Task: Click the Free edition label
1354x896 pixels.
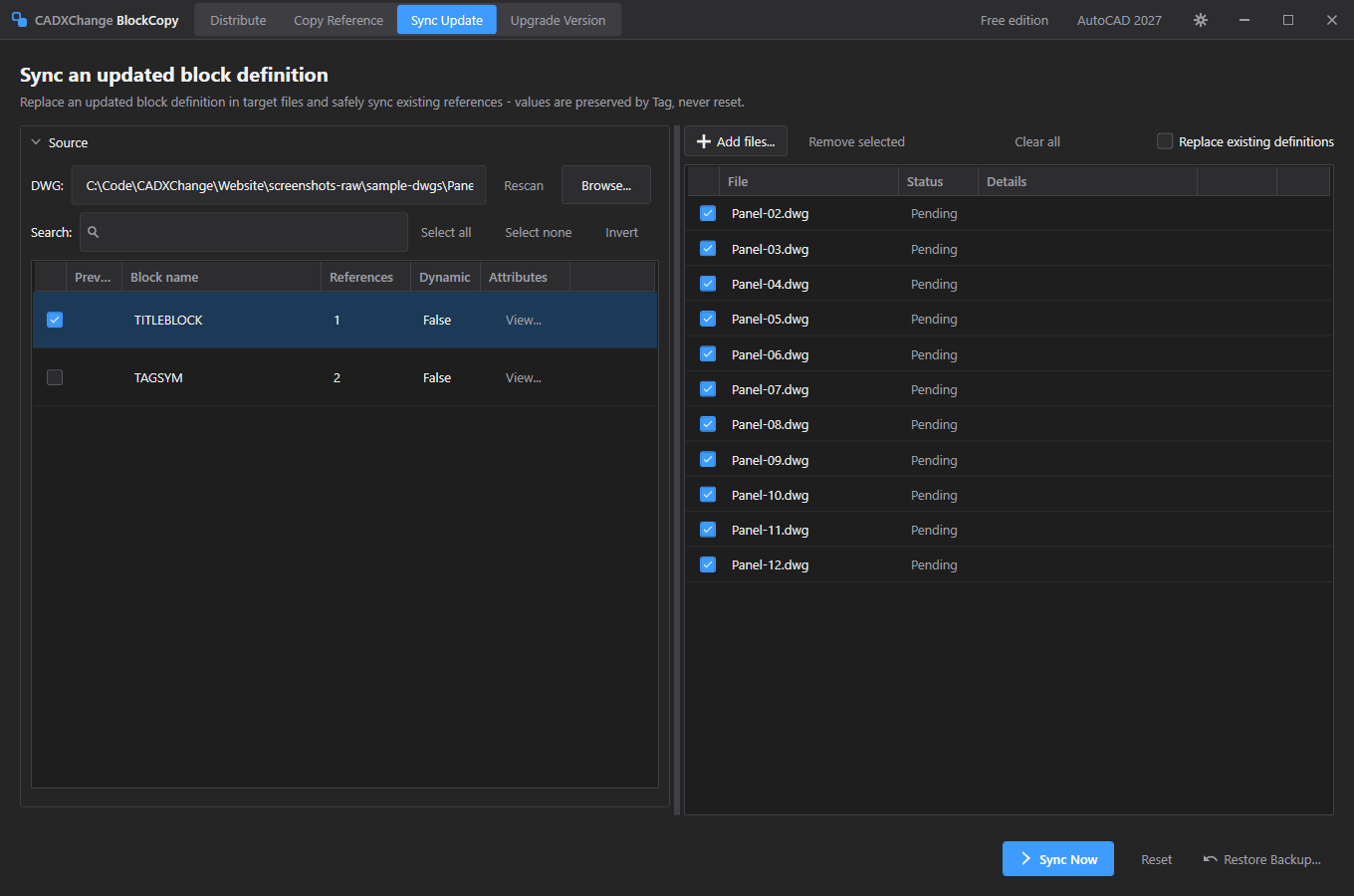Action: click(1015, 20)
